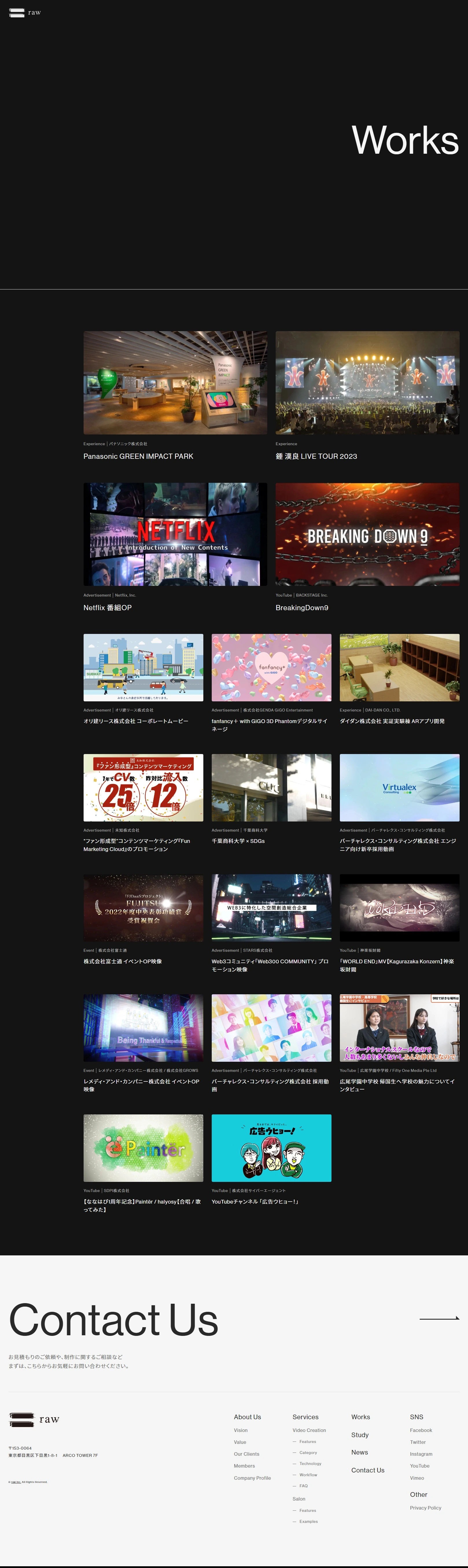
Task: Click Company Profile under About Us
Action: [x=252, y=1478]
